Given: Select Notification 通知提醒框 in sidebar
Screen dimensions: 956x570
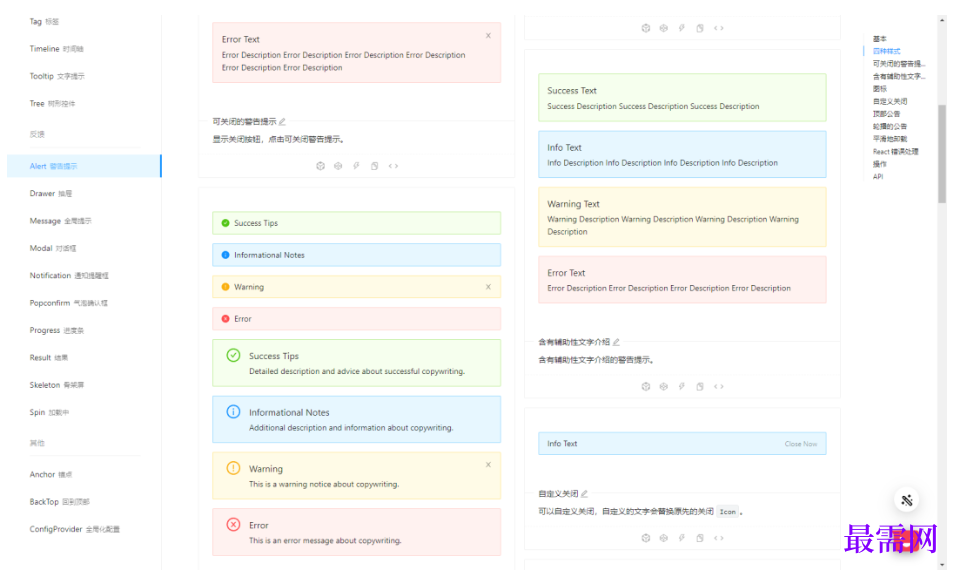Looking at the screenshot, I should (68, 275).
